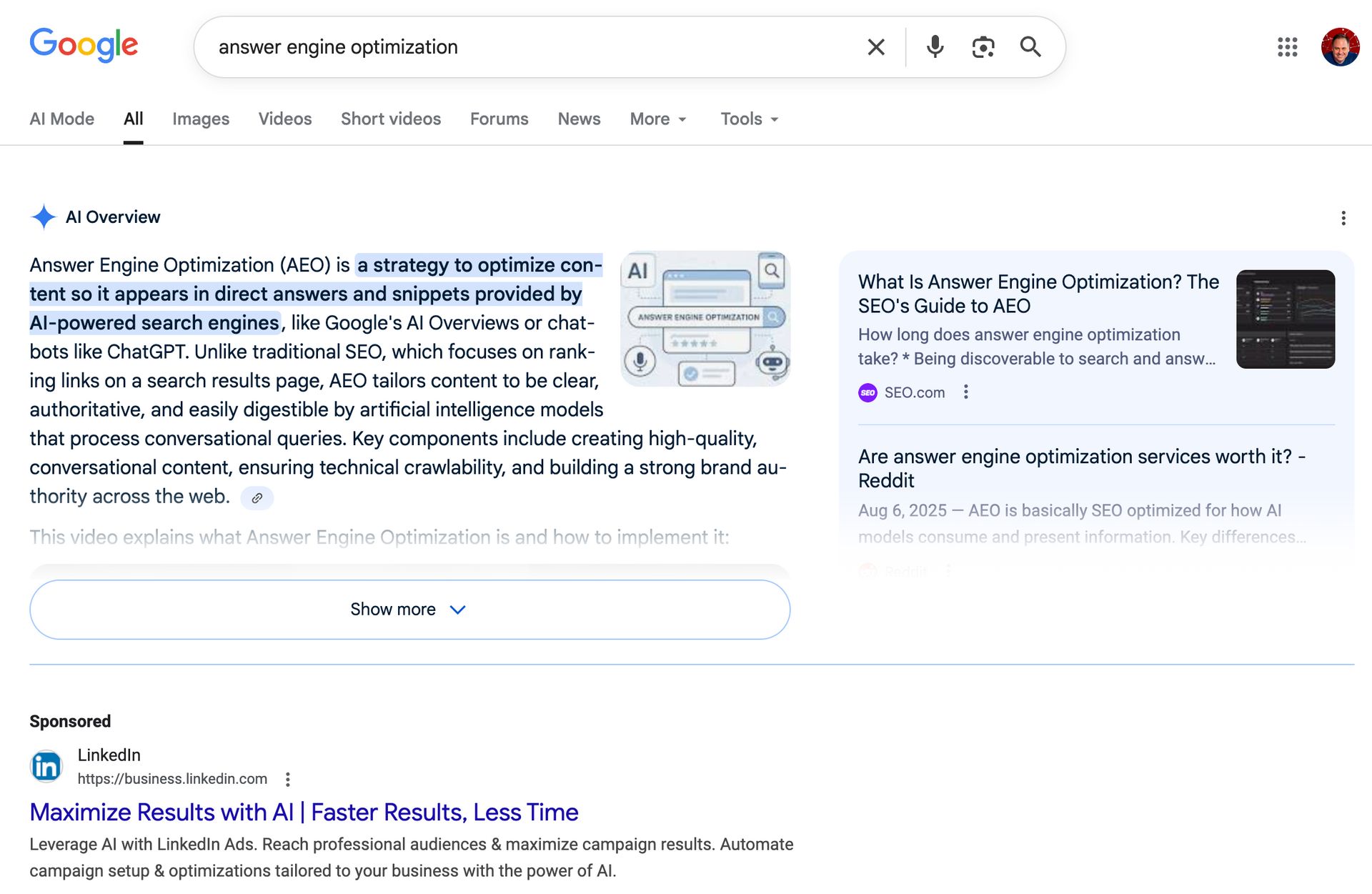Select the Forums tab
This screenshot has width=1372, height=894.
click(499, 119)
